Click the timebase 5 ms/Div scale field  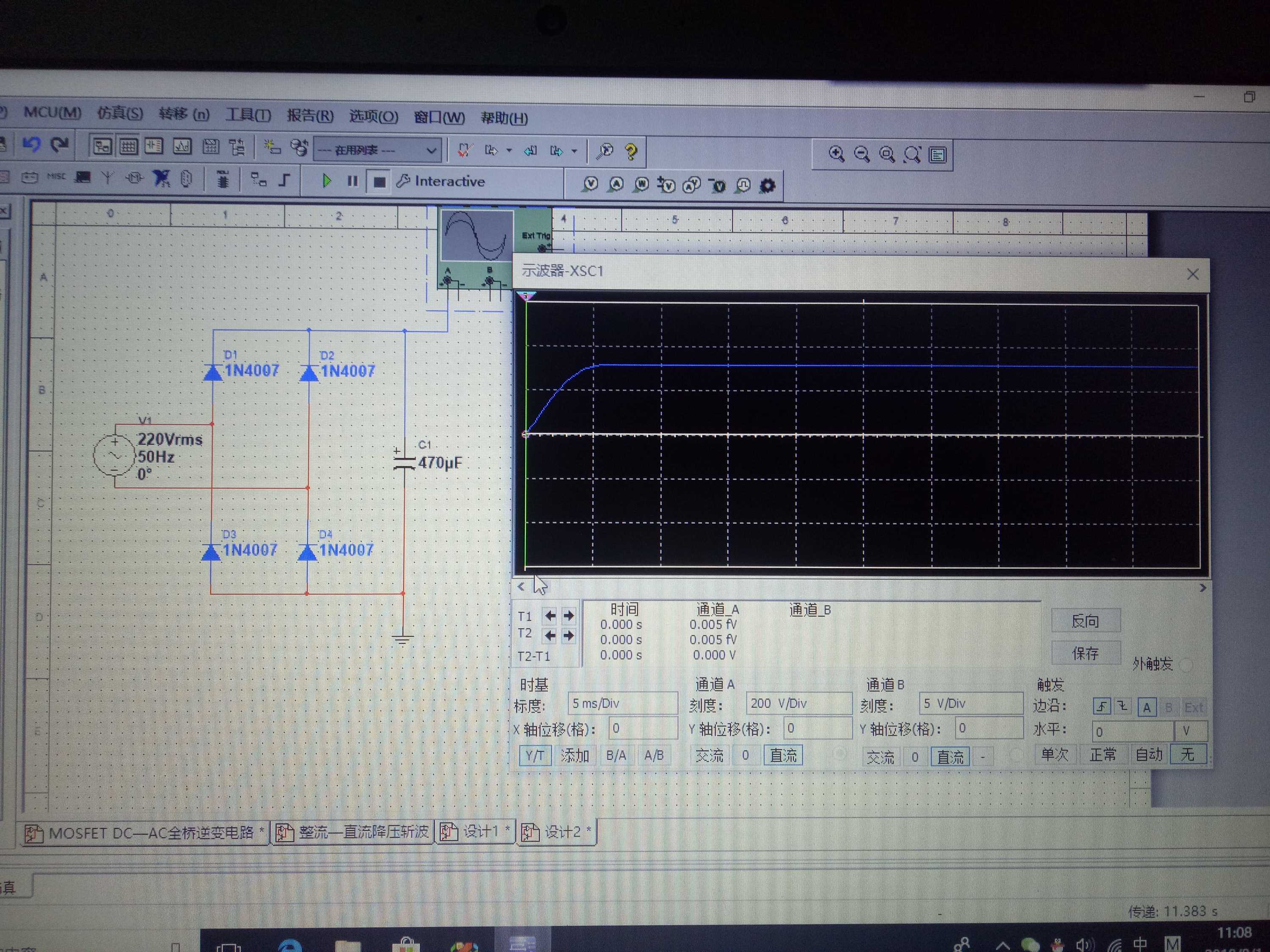(622, 703)
